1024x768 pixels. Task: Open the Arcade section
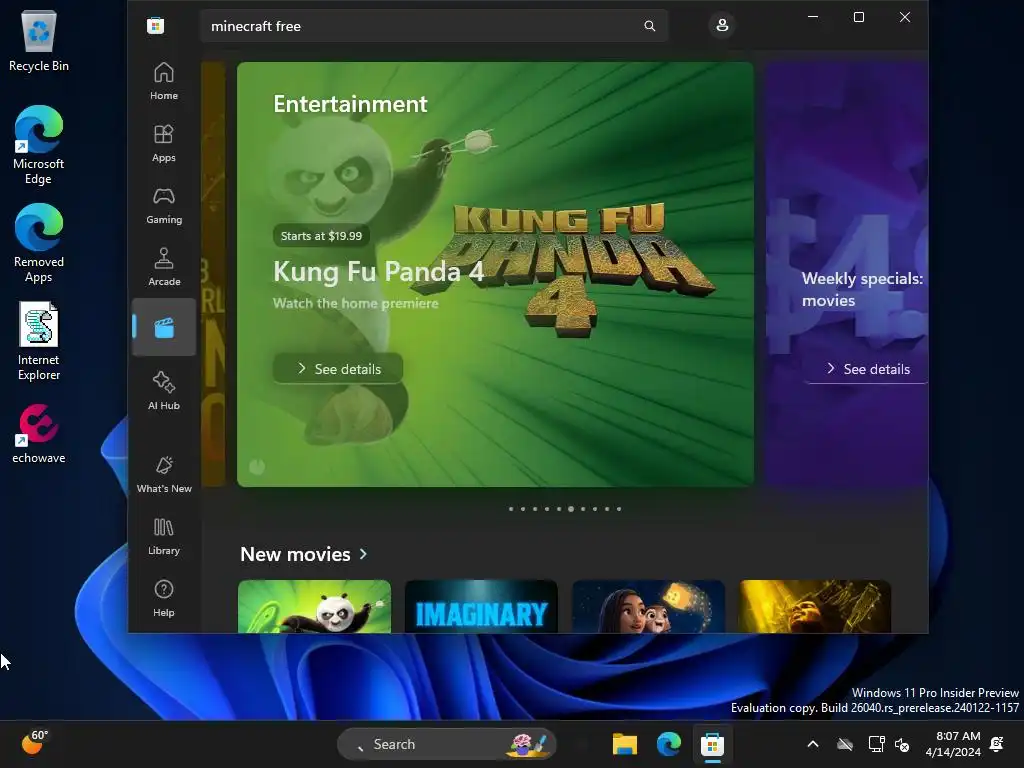click(x=163, y=267)
